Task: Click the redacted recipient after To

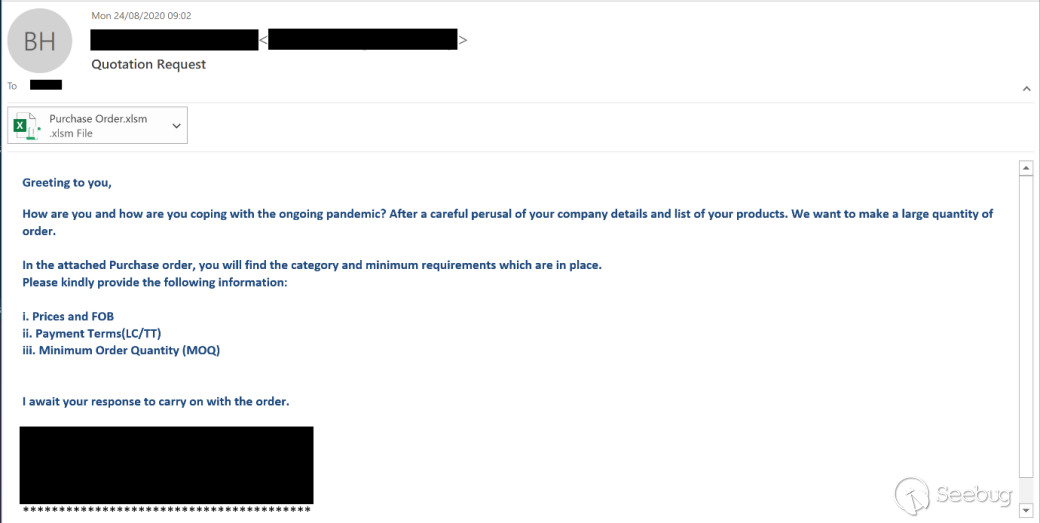Action: [46, 85]
